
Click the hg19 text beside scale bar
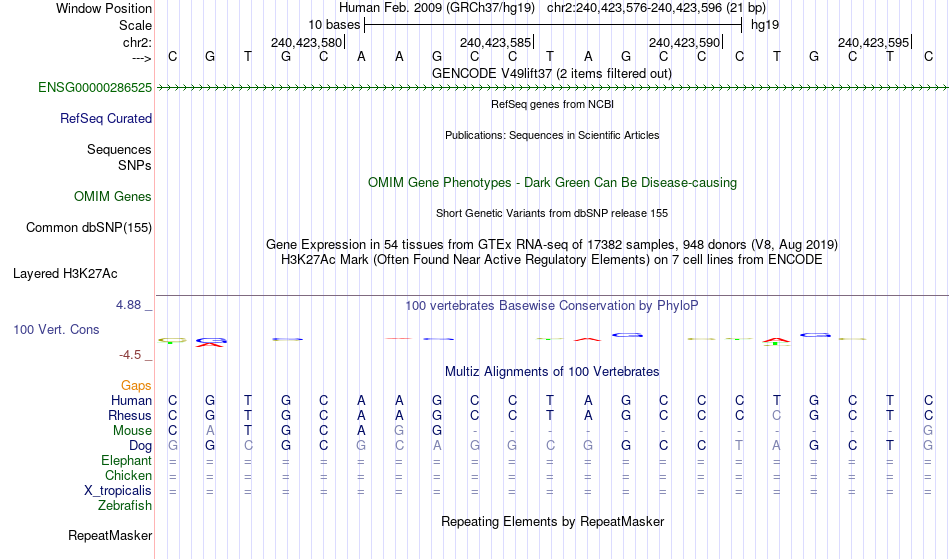(765, 25)
